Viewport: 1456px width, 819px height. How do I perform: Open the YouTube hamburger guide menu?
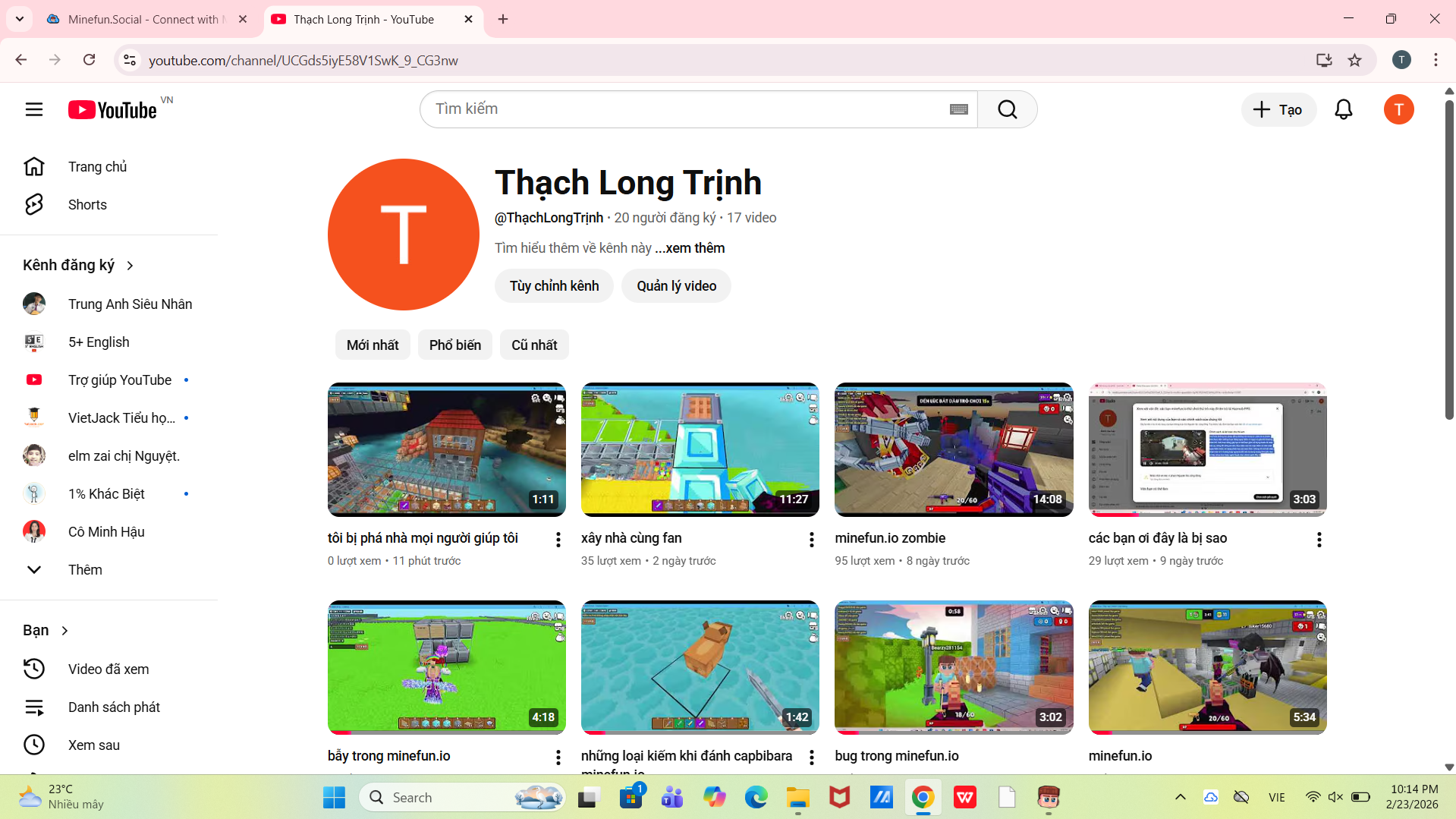(x=33, y=109)
